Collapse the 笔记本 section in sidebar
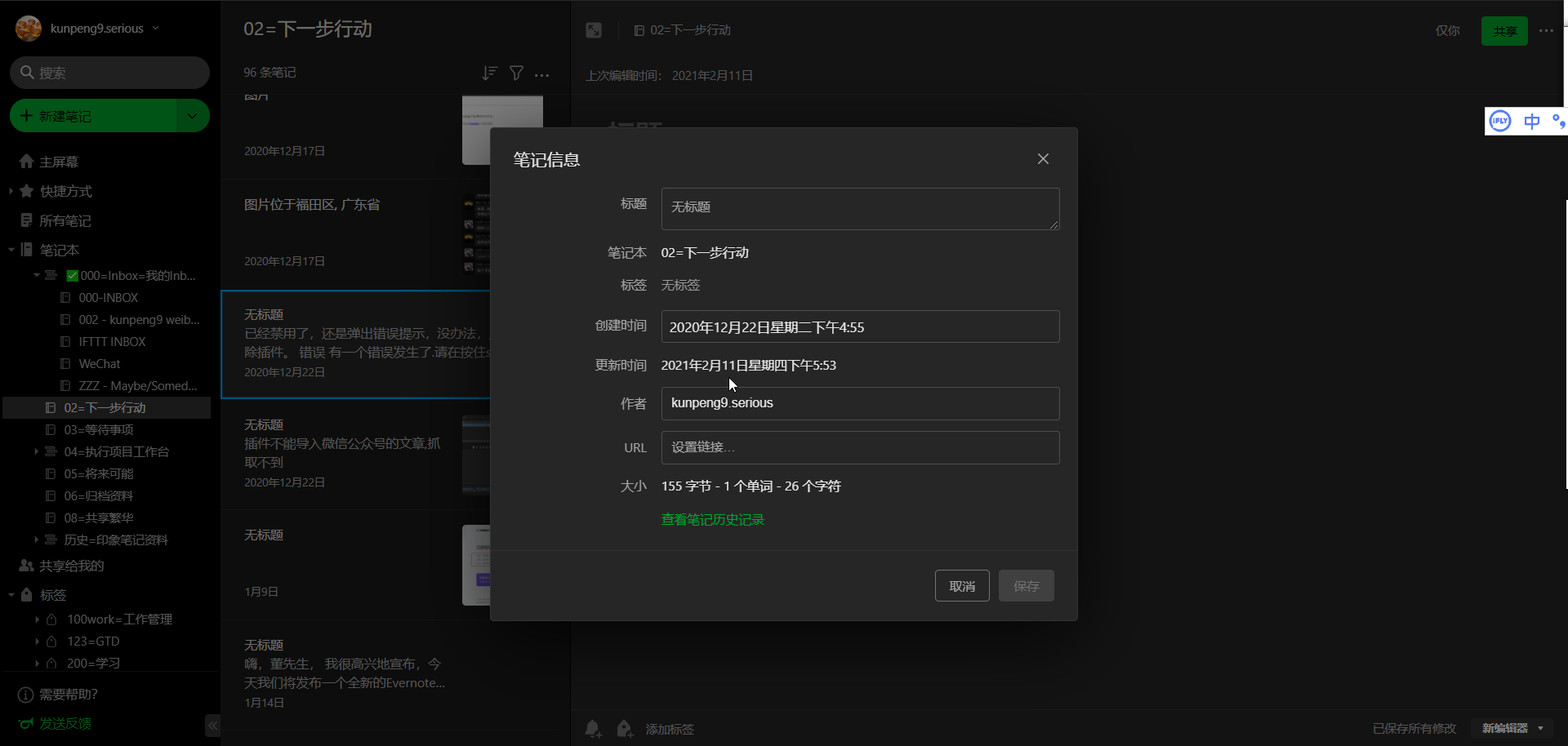 click(x=11, y=249)
